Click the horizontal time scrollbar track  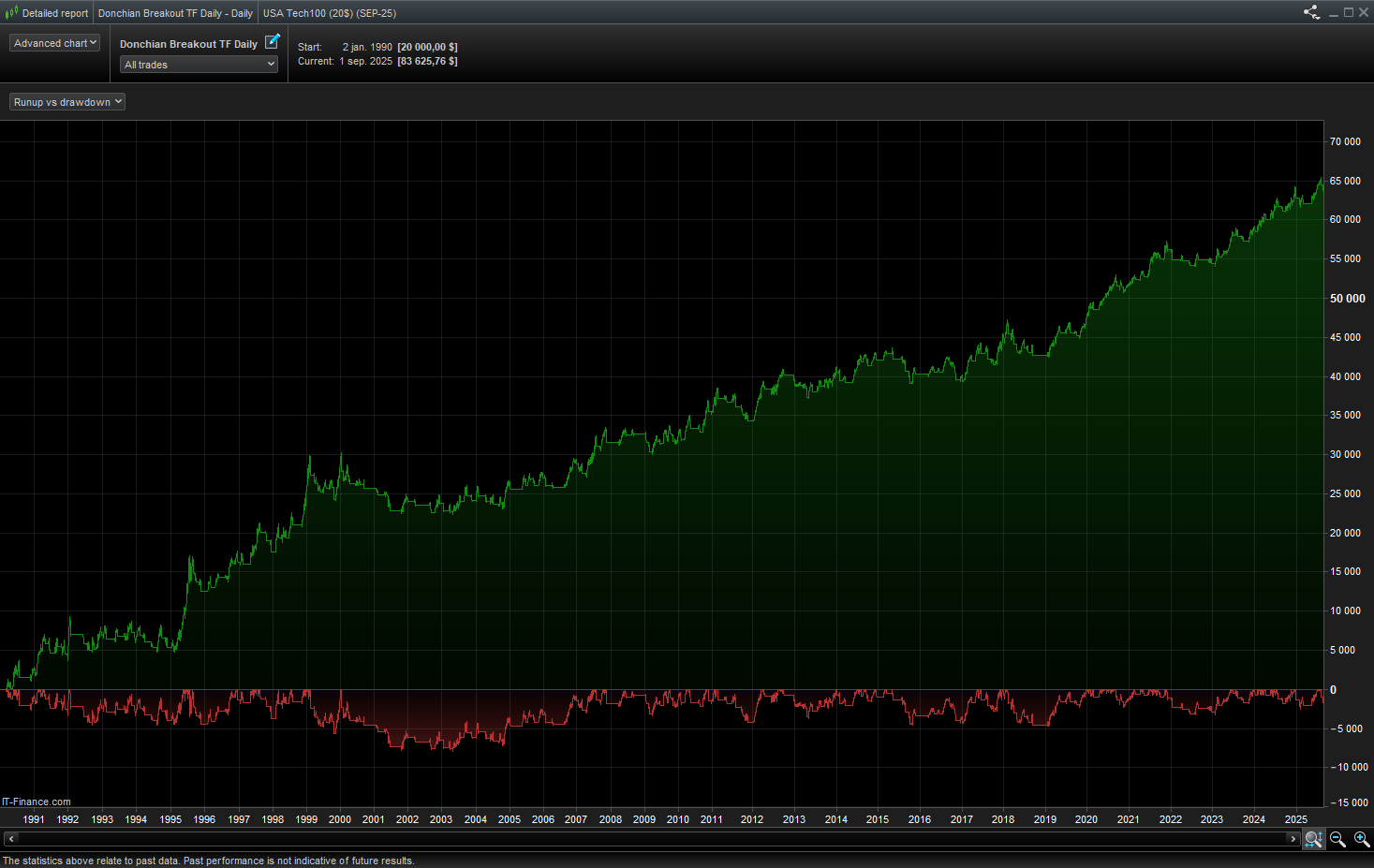click(652, 839)
